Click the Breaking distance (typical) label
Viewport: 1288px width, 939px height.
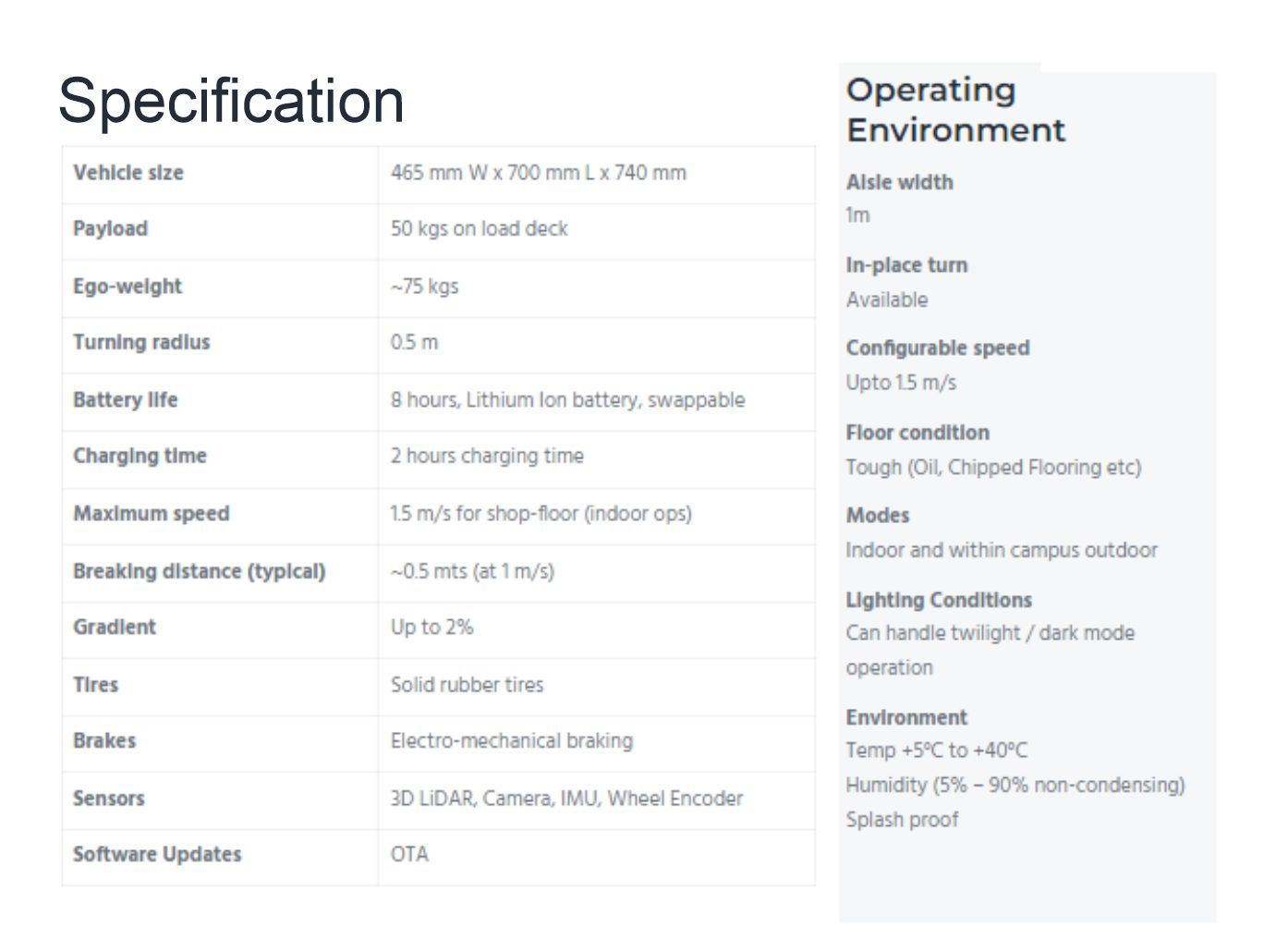[x=200, y=571]
